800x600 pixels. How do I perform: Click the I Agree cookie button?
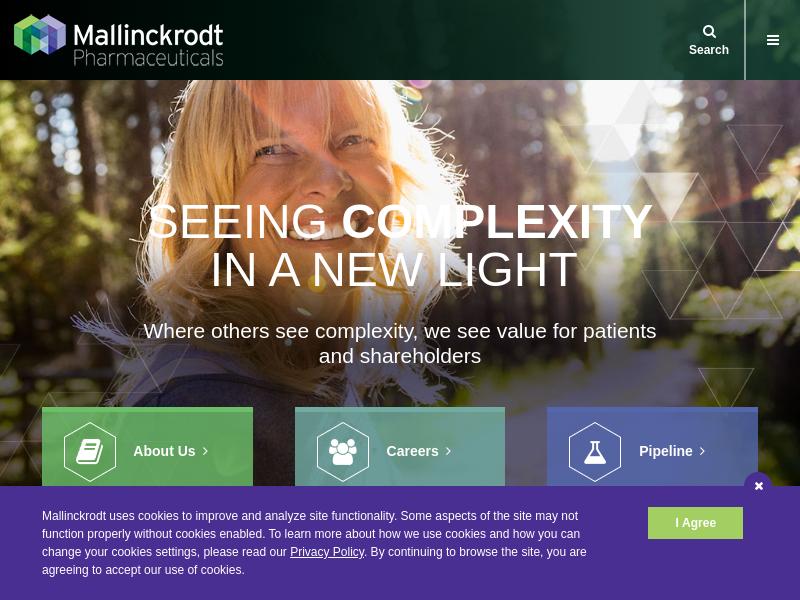click(695, 523)
